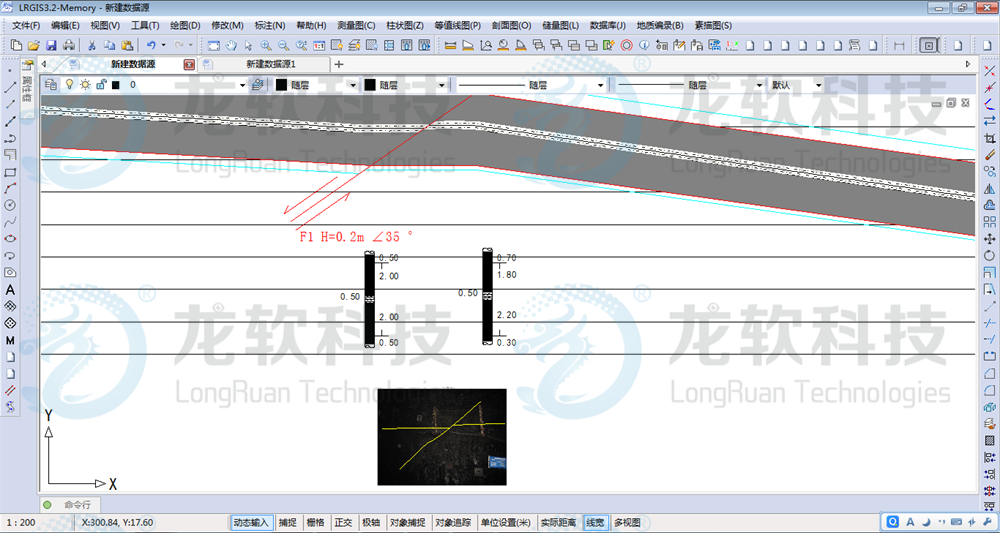Viewport: 1000px width, 533px height.
Task: Click the Print icon in toolbar
Action: 68,45
